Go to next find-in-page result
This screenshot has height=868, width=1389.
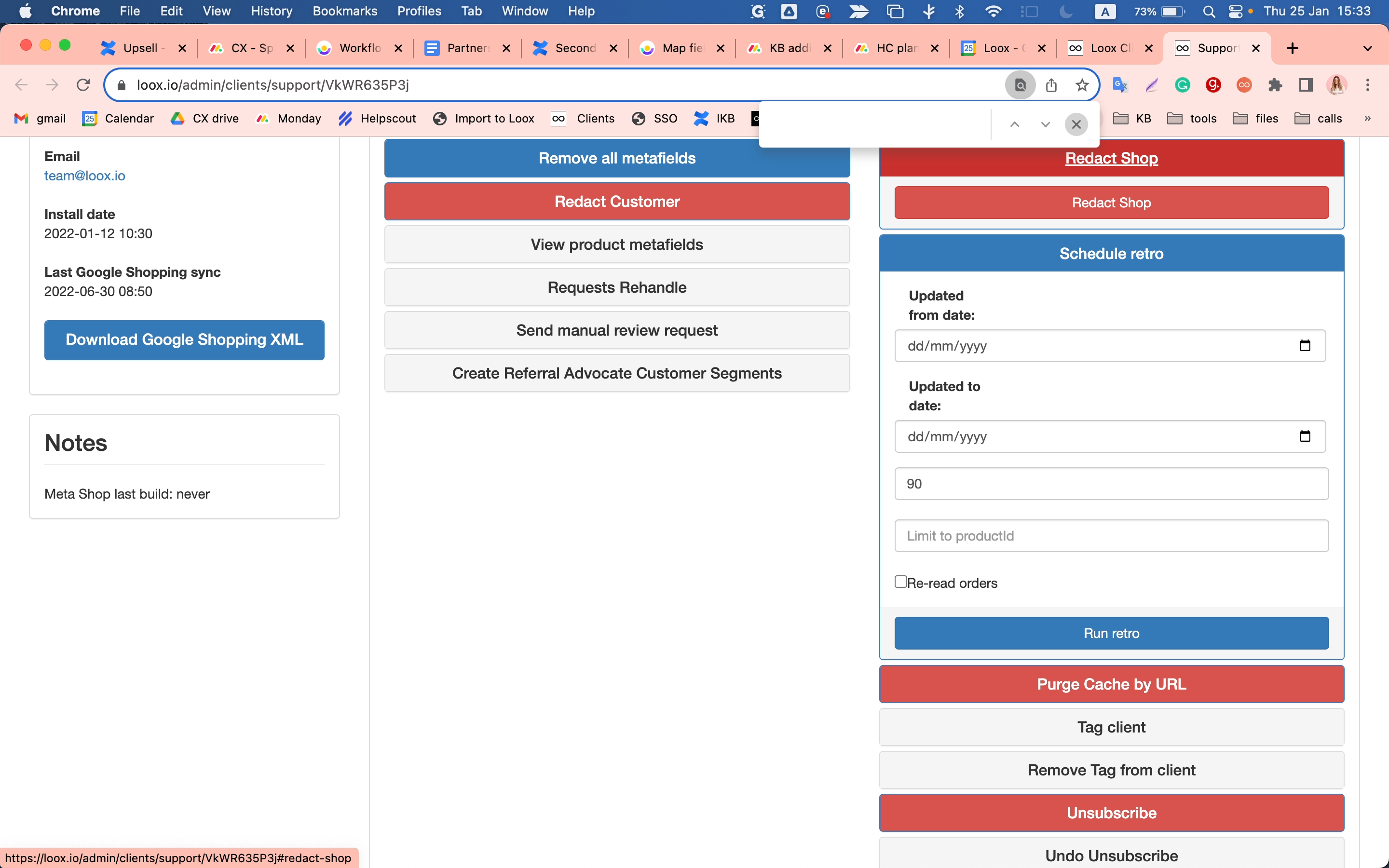[1045, 124]
